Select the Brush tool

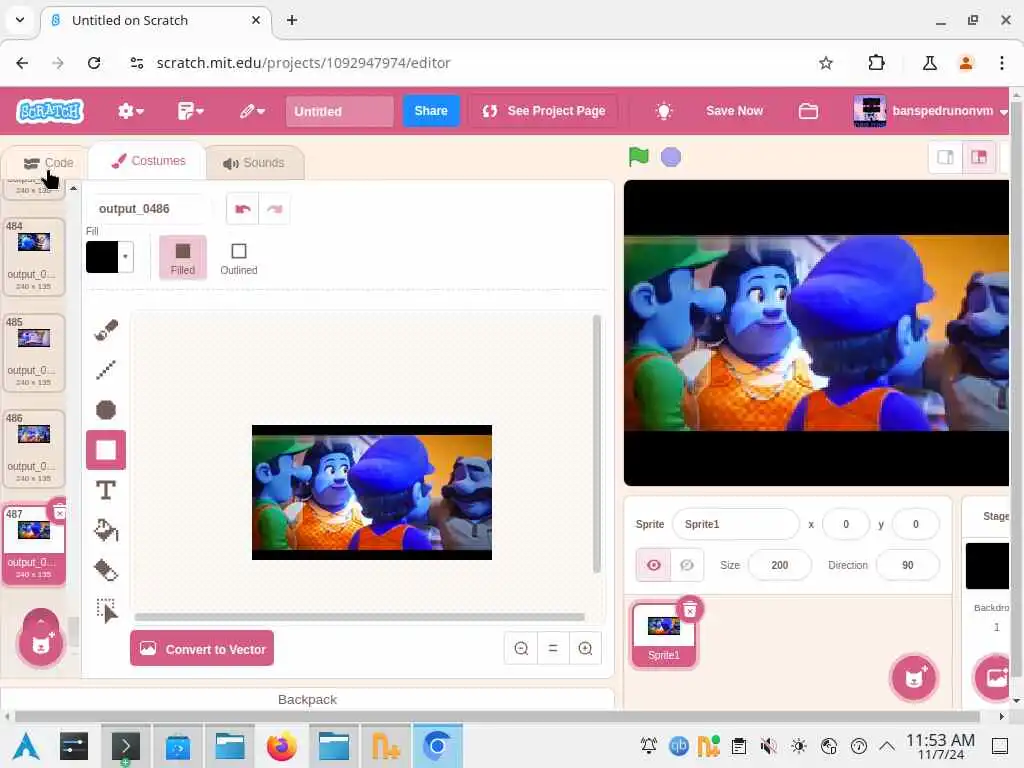click(x=106, y=330)
